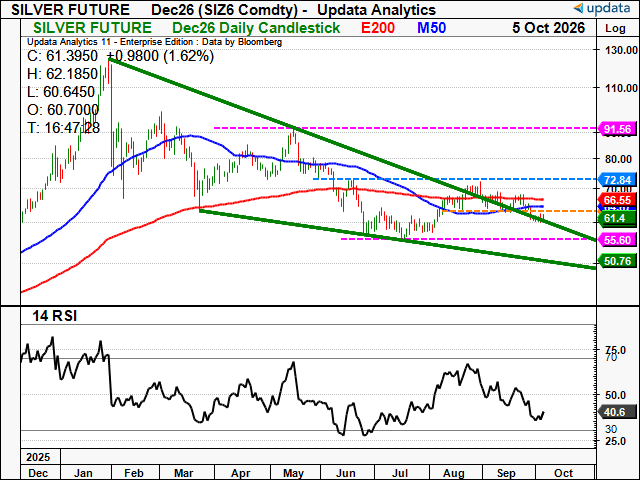Click the Updata Analytics 11 Enterprise Edition caption

coord(154,42)
